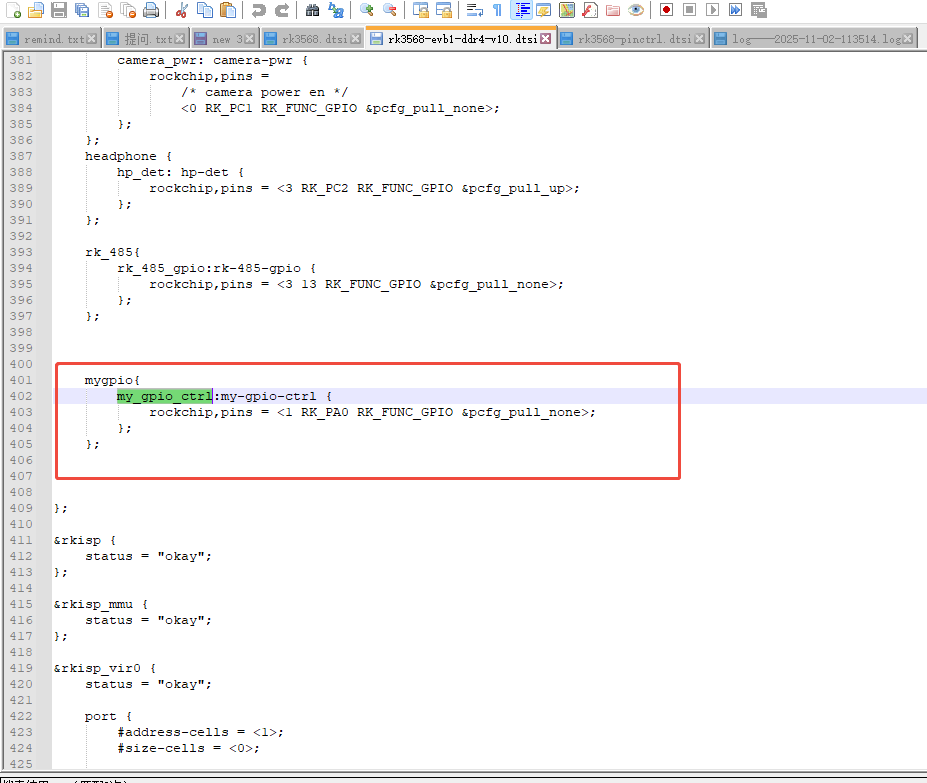Toggle the indent guide button
Viewport: 927px width, 783px height.
tap(521, 10)
